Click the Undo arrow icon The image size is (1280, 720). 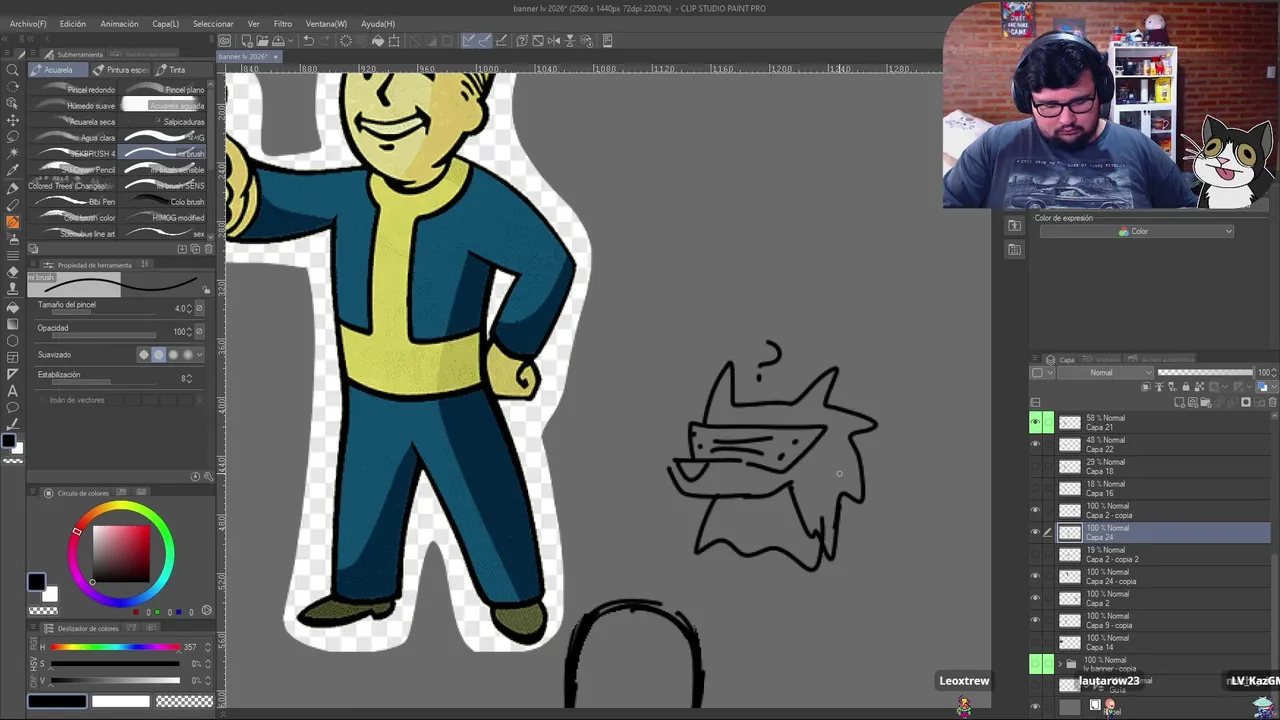(x=308, y=41)
